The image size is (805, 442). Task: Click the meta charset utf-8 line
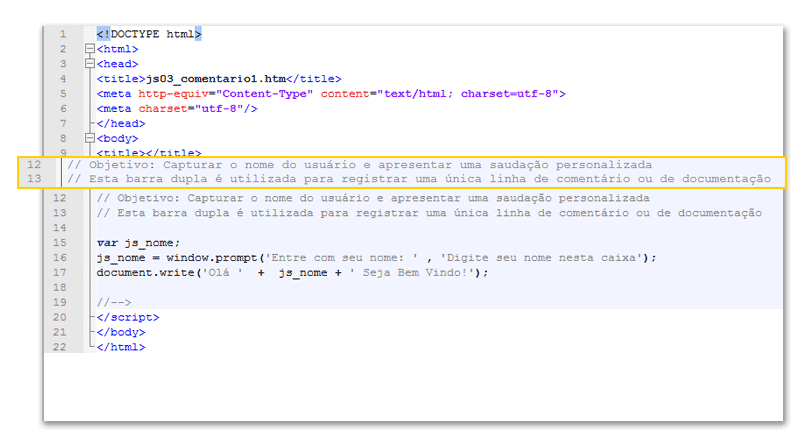coord(177,109)
